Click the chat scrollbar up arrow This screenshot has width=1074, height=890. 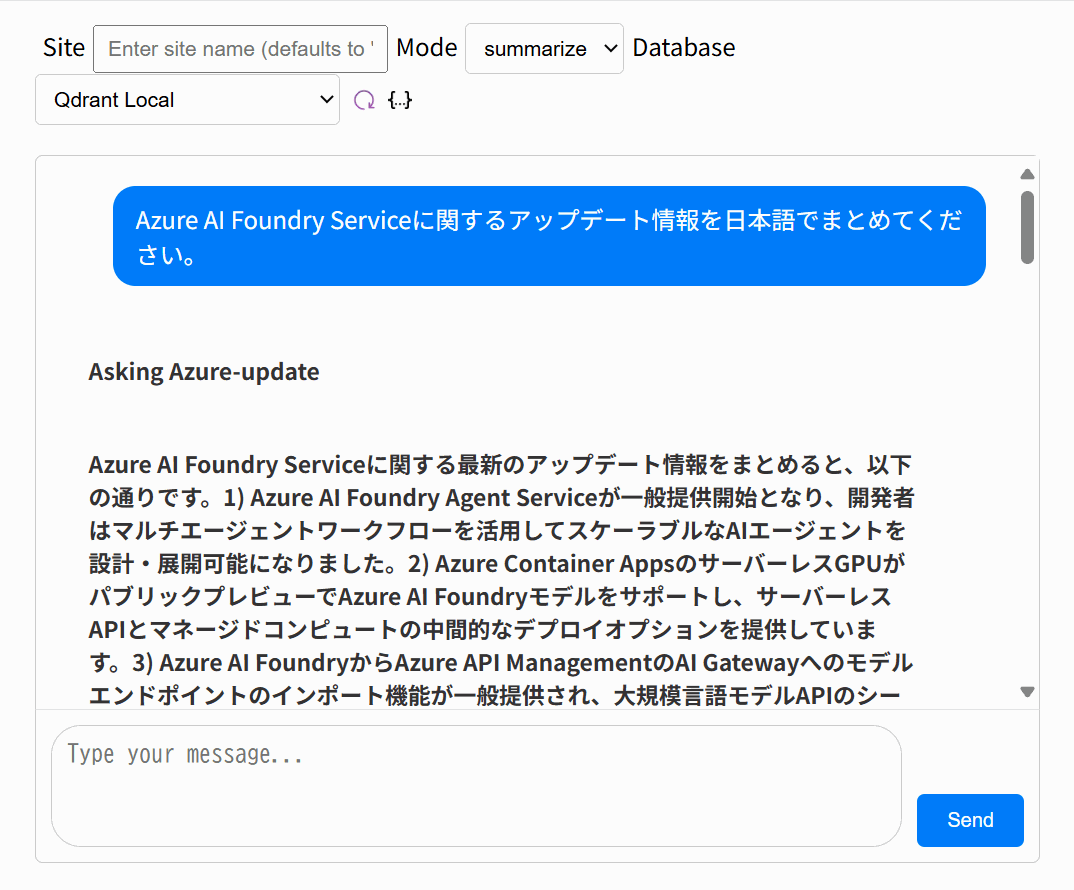click(x=1027, y=174)
